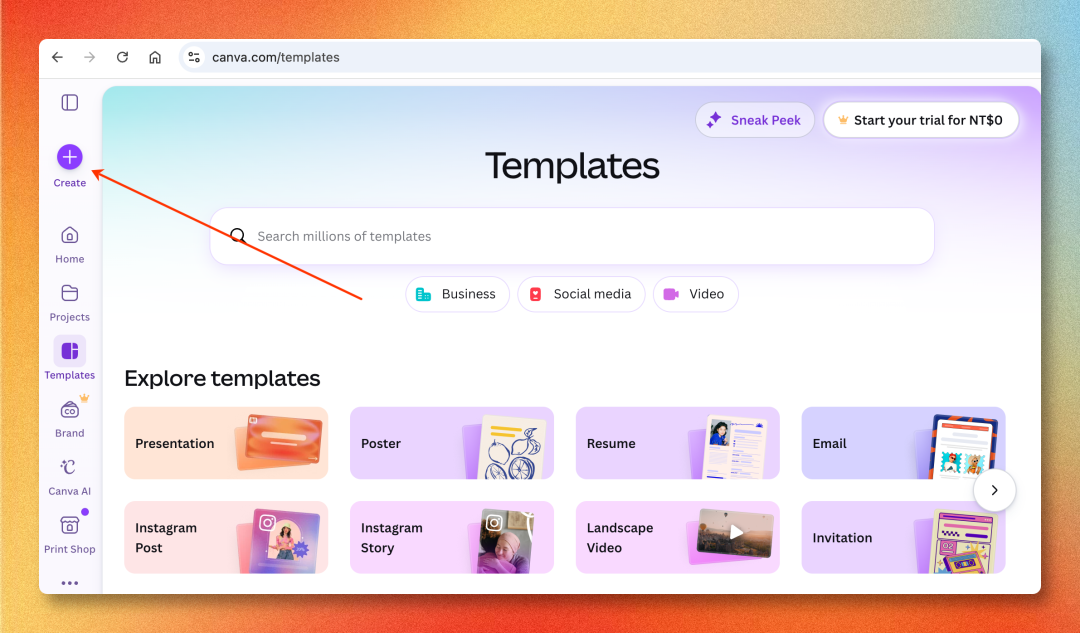Click the purple Create plus button

pyautogui.click(x=70, y=157)
